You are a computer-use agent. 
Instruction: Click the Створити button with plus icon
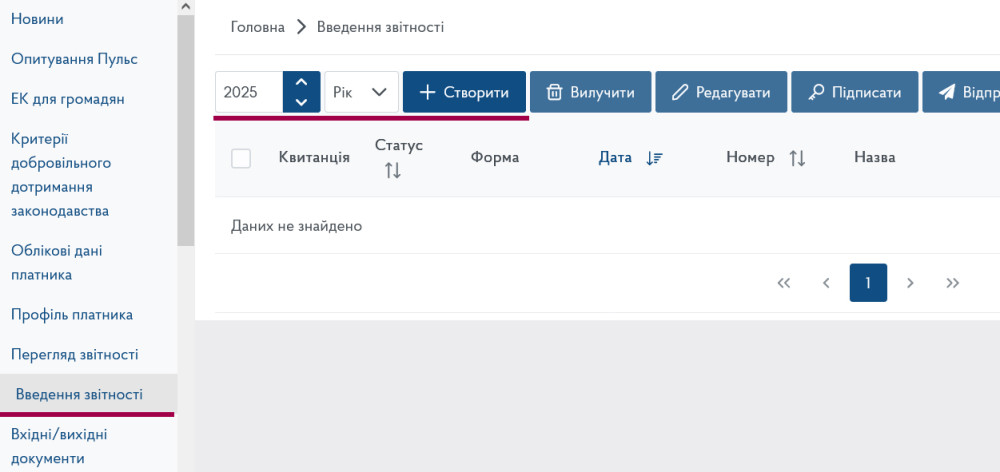point(464,92)
